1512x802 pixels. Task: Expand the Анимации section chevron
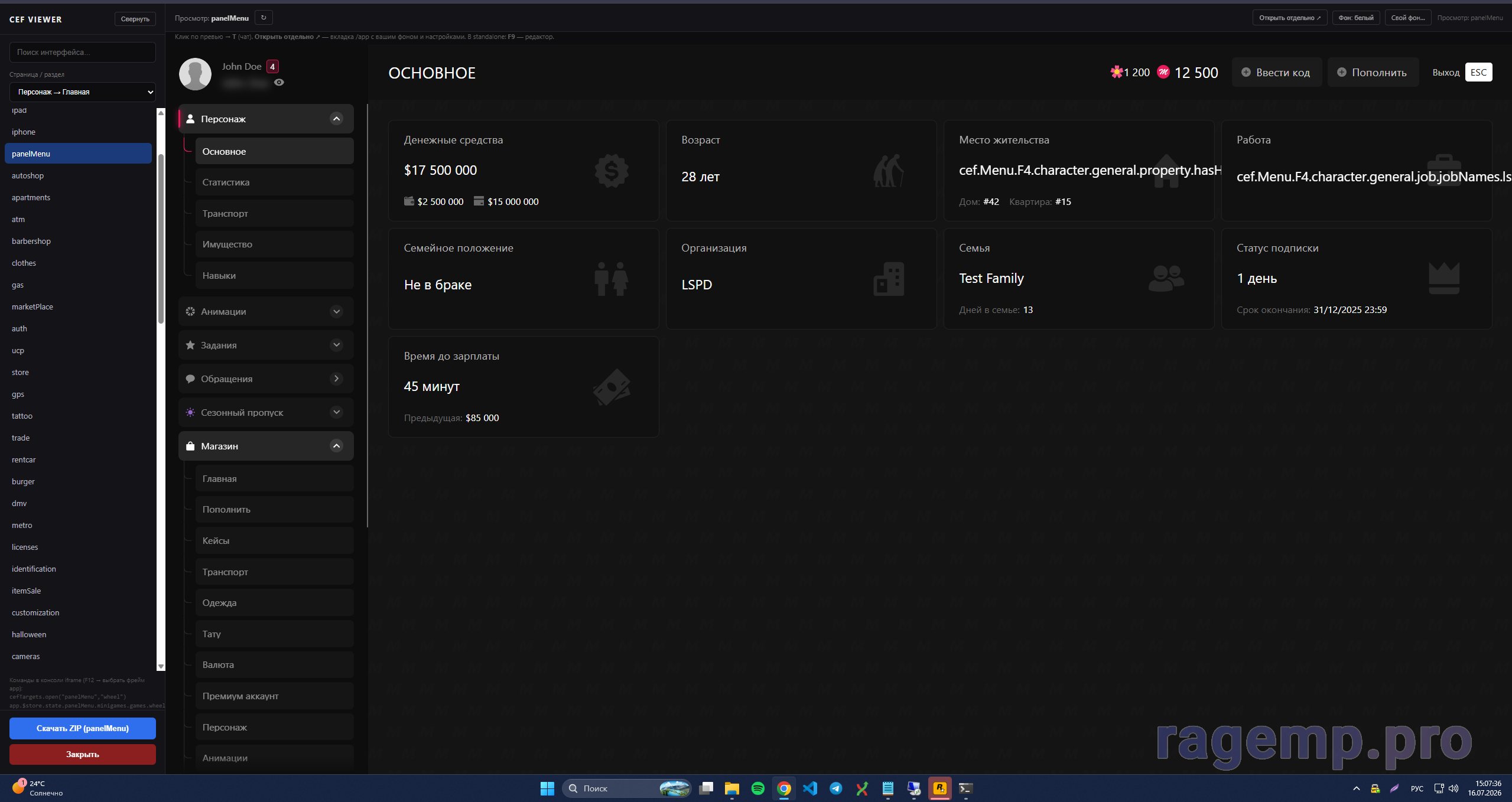click(x=336, y=311)
